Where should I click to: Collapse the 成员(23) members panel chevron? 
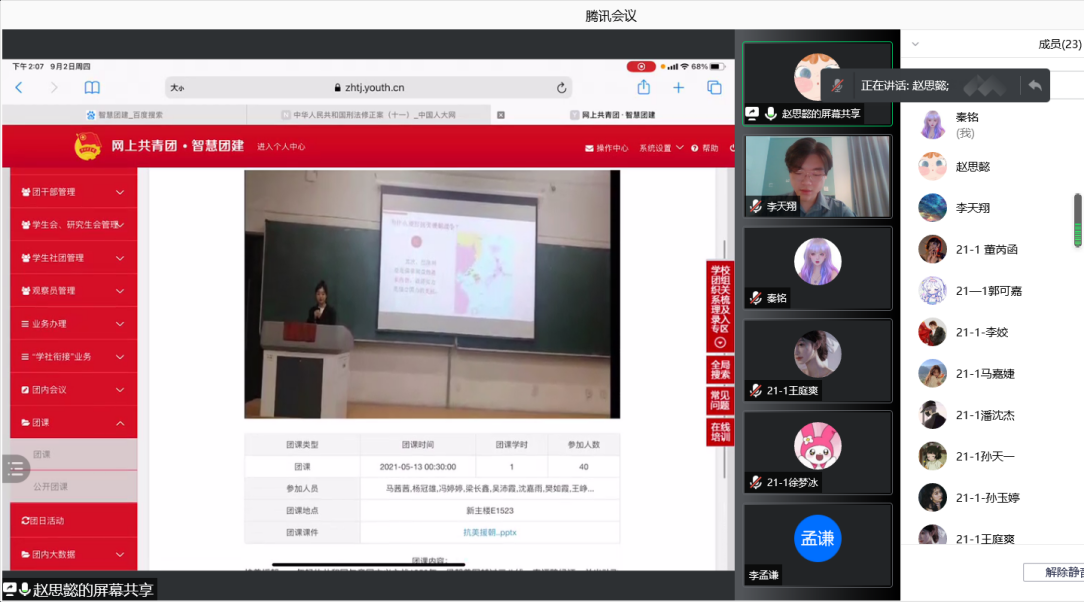915,44
